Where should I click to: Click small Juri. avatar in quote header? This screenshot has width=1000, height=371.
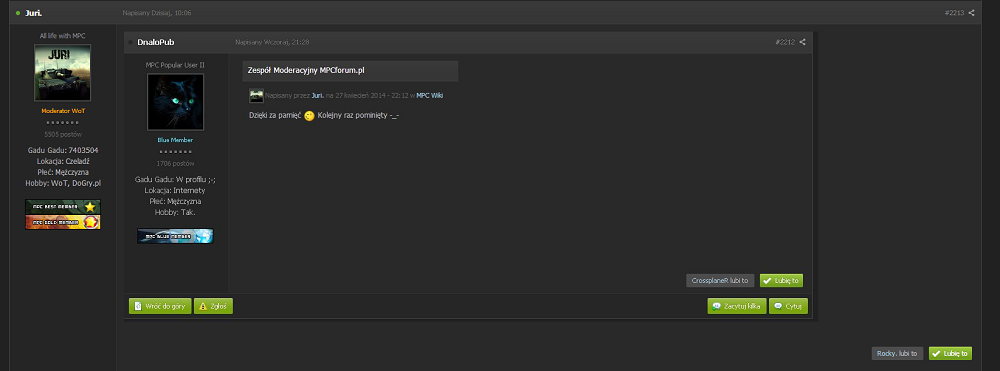256,96
